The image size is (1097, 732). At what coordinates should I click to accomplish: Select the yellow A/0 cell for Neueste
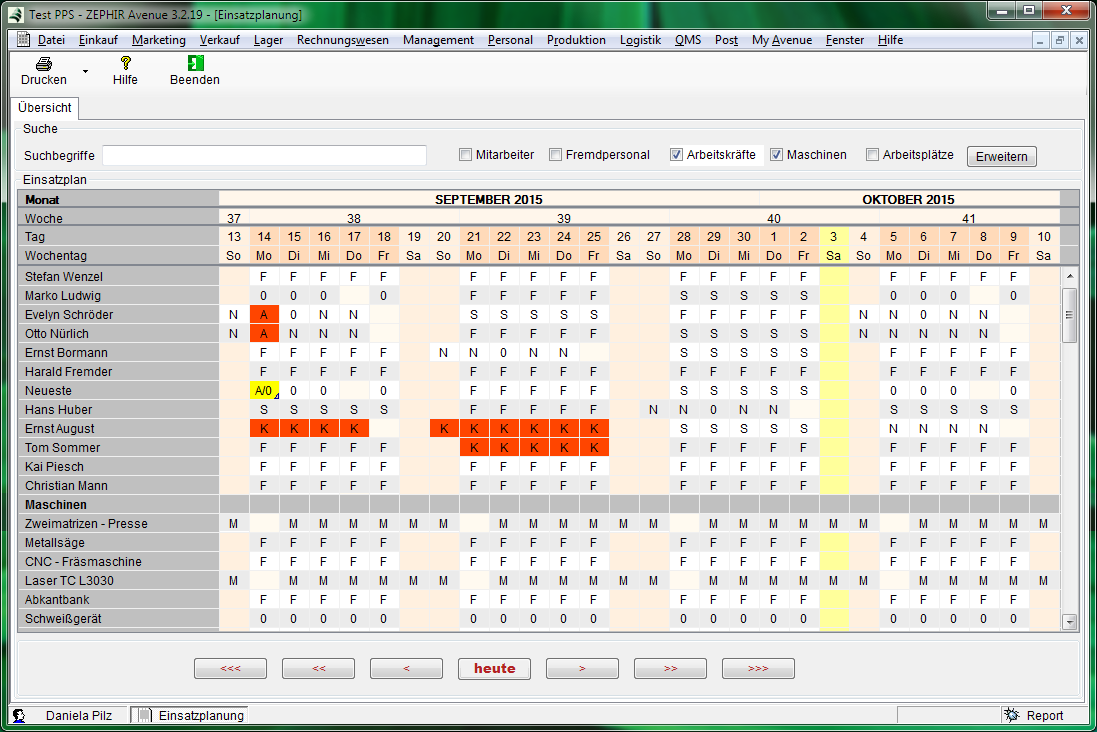(264, 390)
